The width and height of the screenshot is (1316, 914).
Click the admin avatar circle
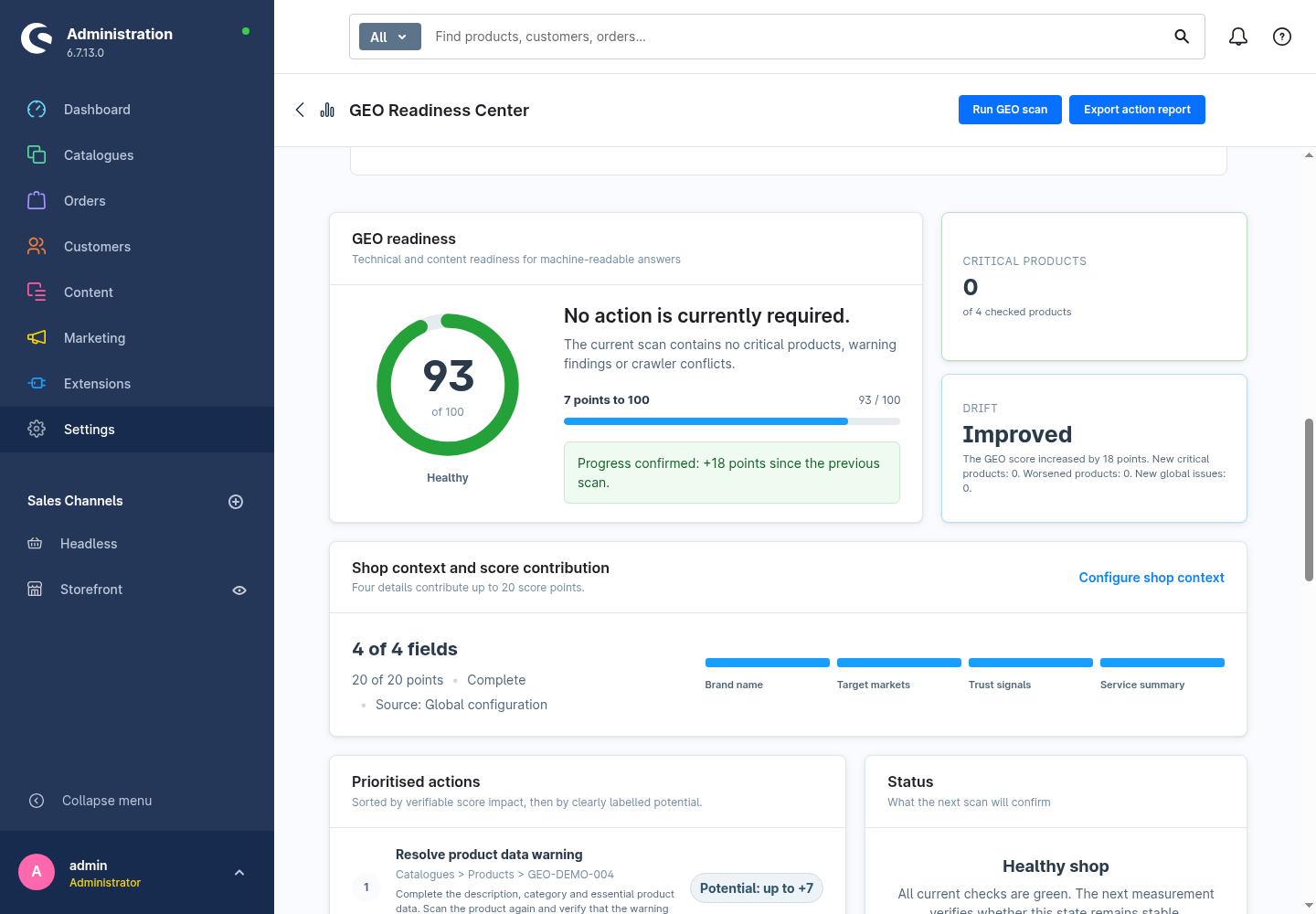coord(37,872)
